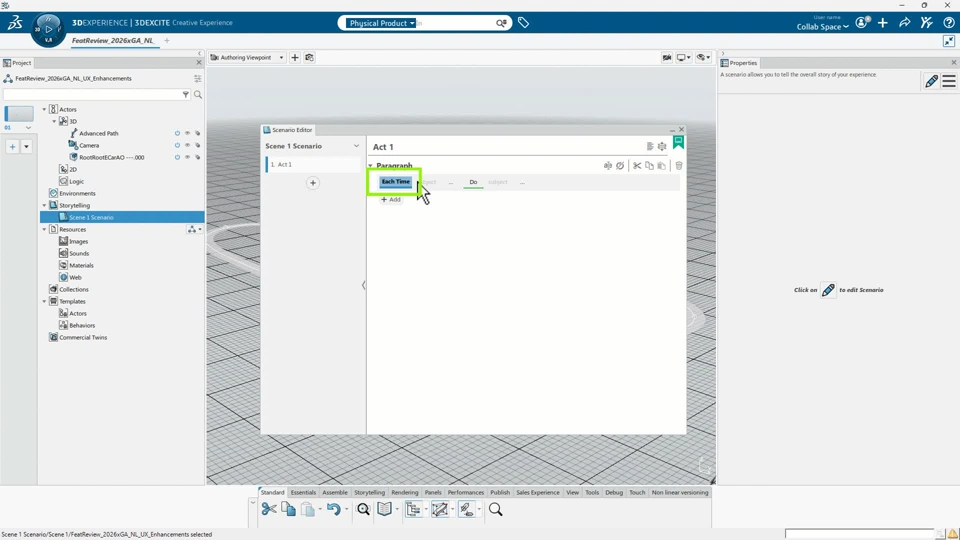Open the tag icon beside search
Image resolution: width=960 pixels, height=540 pixels.
pos(523,23)
